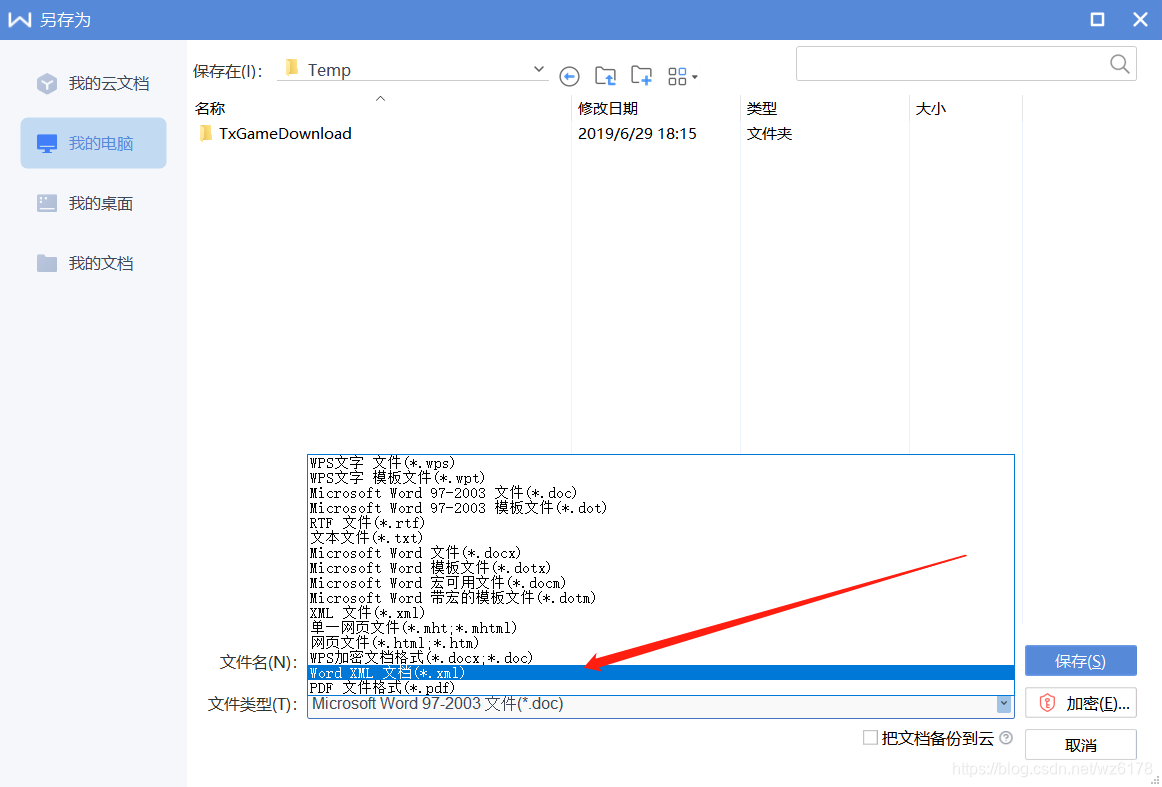Choose PDF 文件格式(*.pdf) format

(x=660, y=688)
